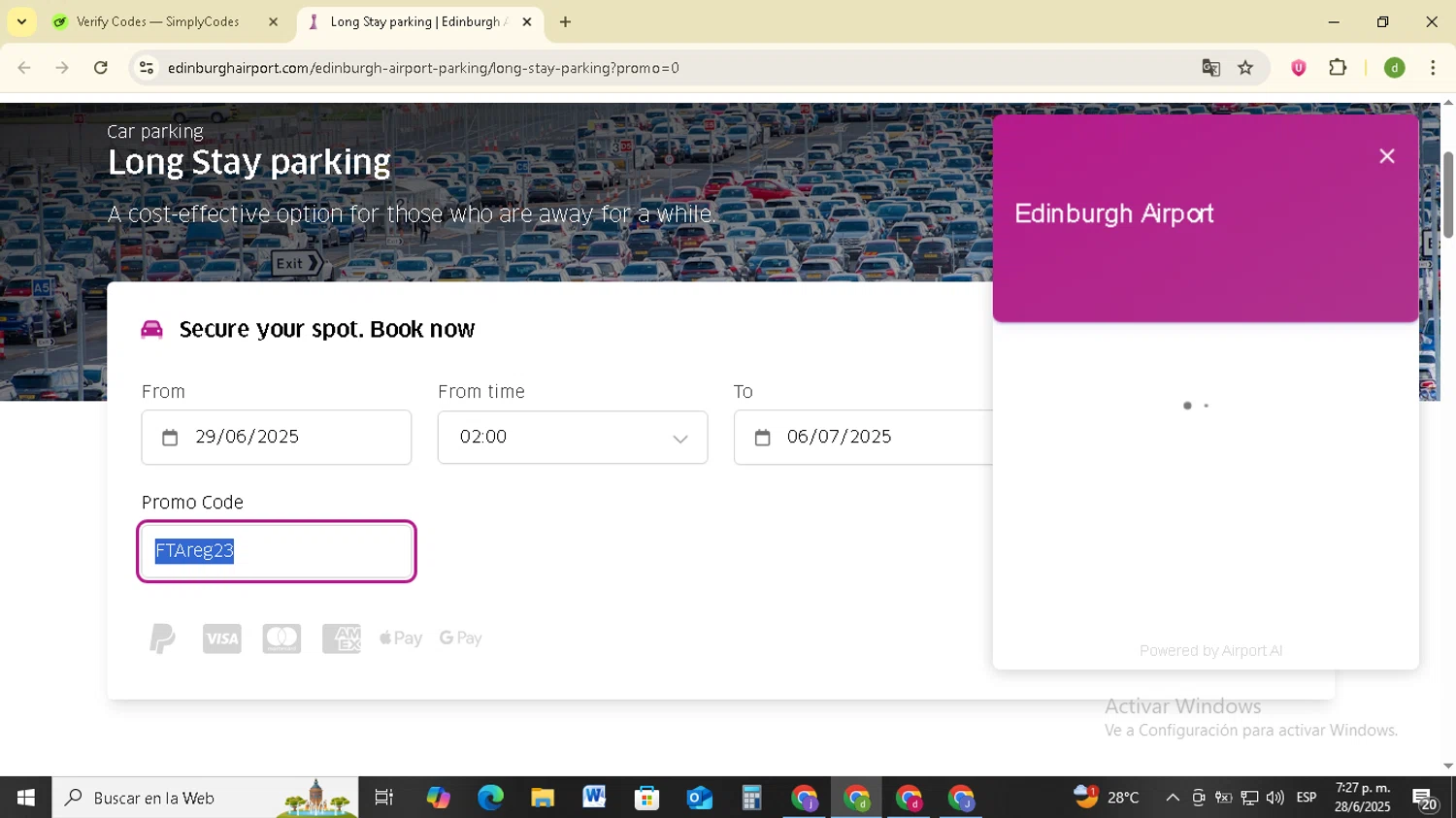Open the uBlock shield extension icon
This screenshot has width=1456, height=818.
[x=1299, y=68]
